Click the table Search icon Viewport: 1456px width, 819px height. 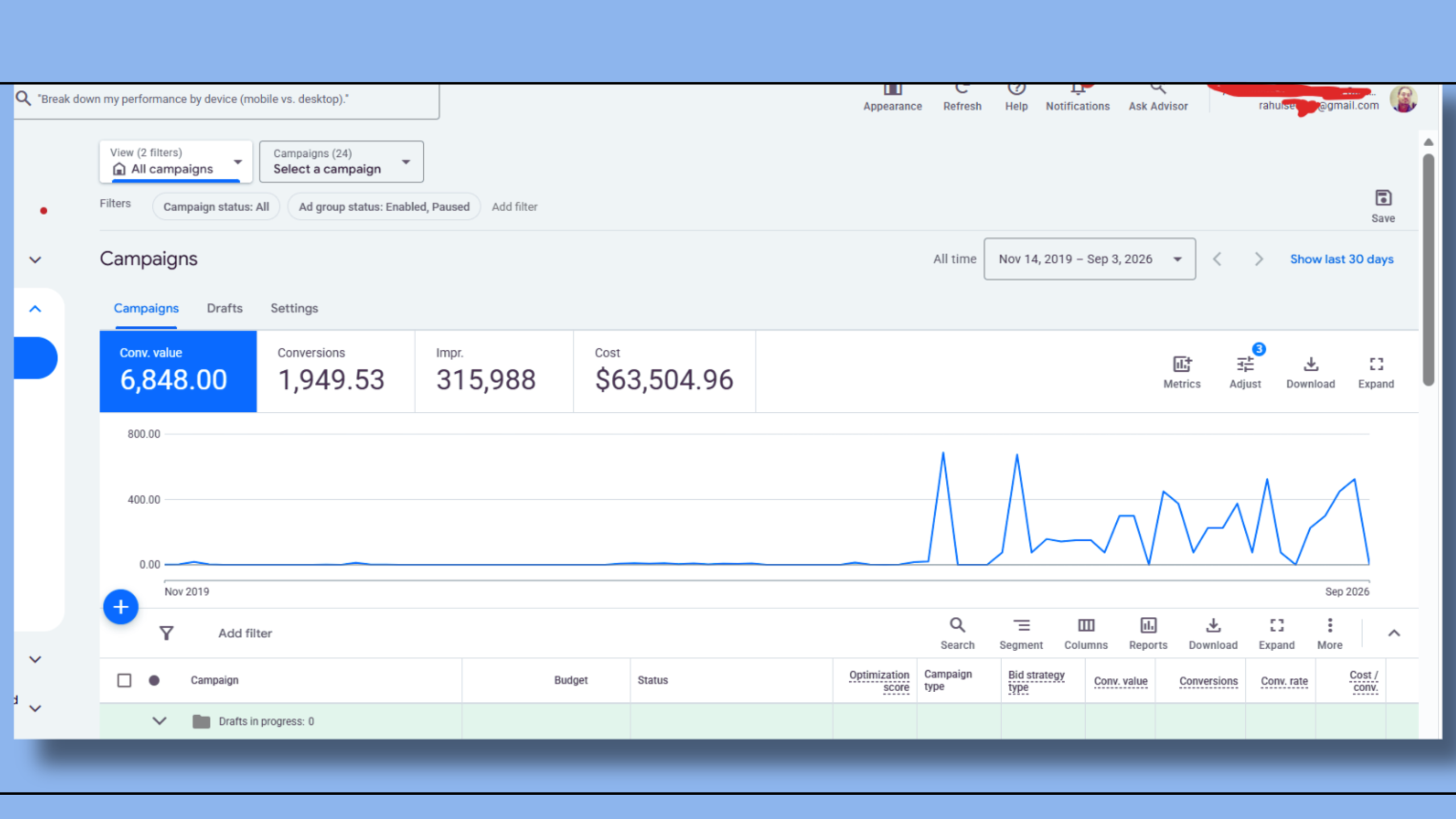click(x=958, y=626)
